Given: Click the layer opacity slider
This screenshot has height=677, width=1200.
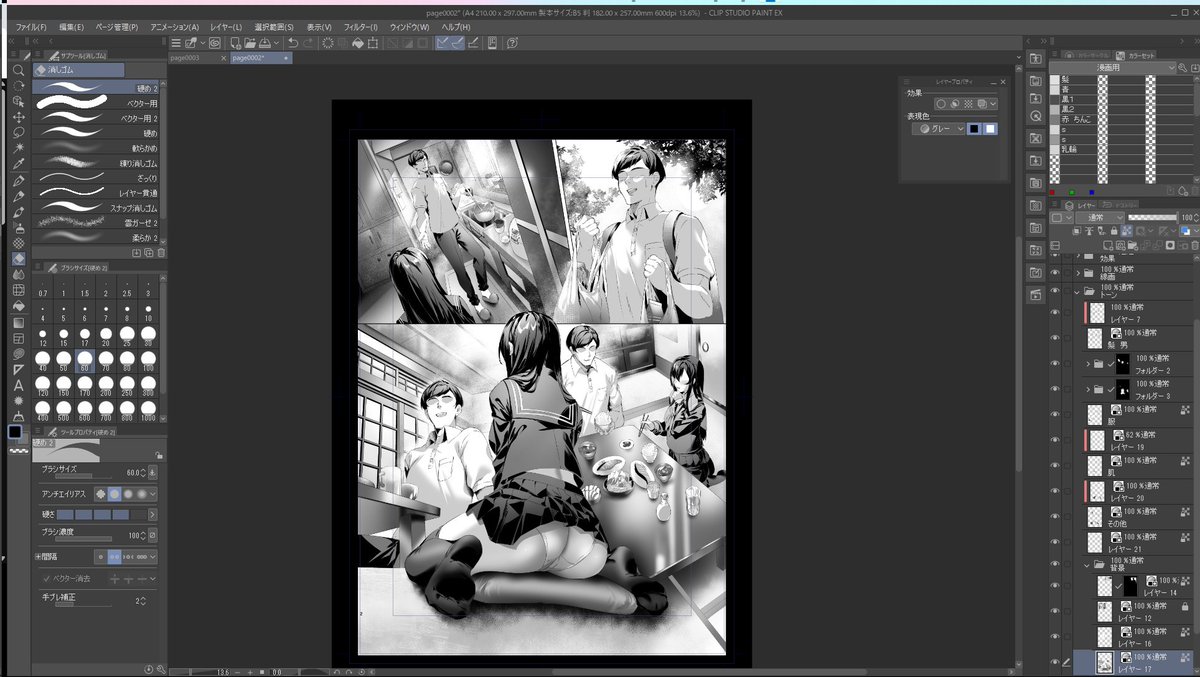Looking at the screenshot, I should coord(1152,217).
